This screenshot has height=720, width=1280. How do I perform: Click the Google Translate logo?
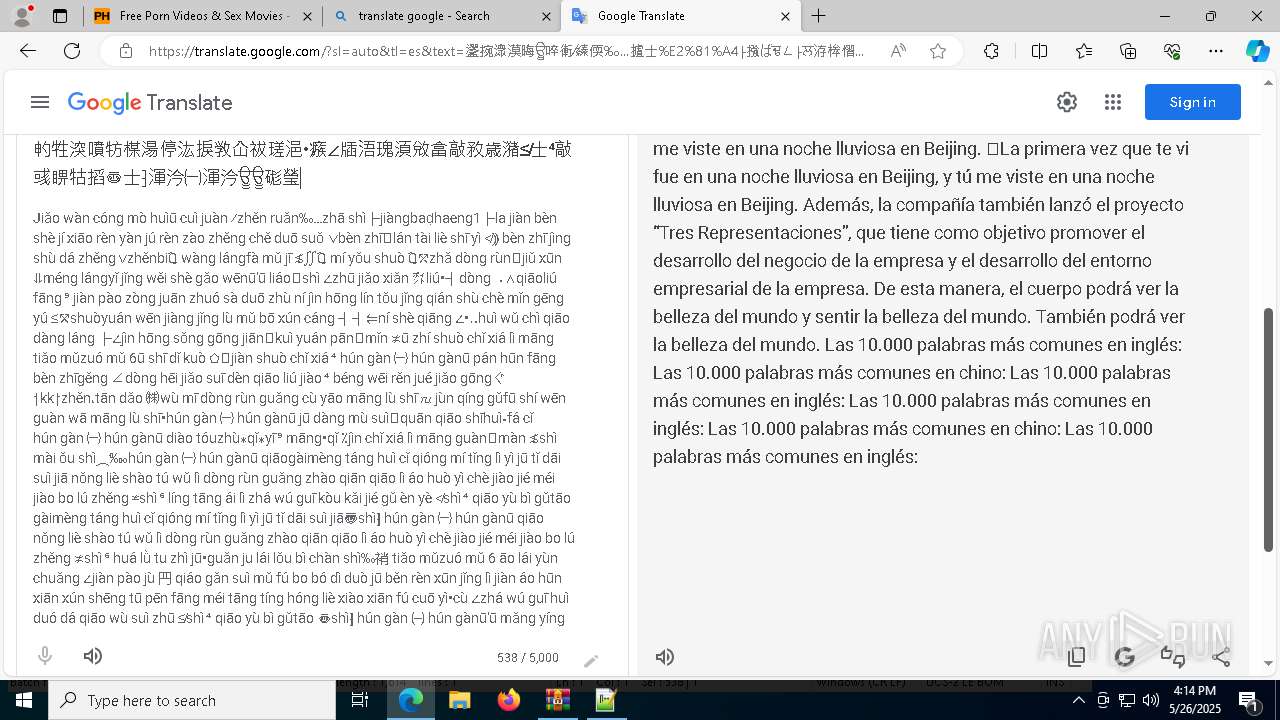click(150, 102)
